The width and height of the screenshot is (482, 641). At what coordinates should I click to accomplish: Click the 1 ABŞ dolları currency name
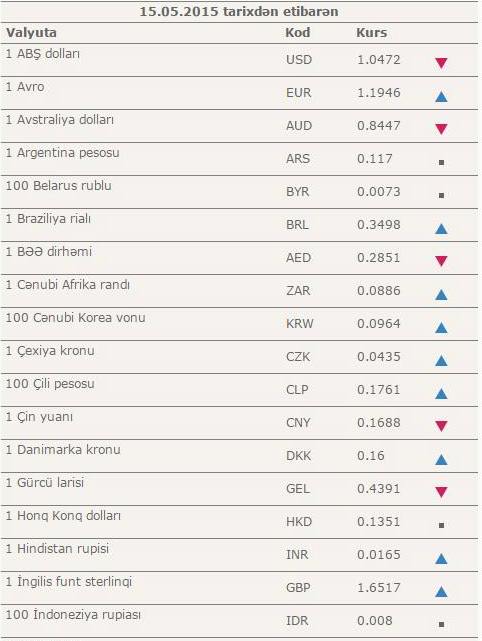click(43, 54)
